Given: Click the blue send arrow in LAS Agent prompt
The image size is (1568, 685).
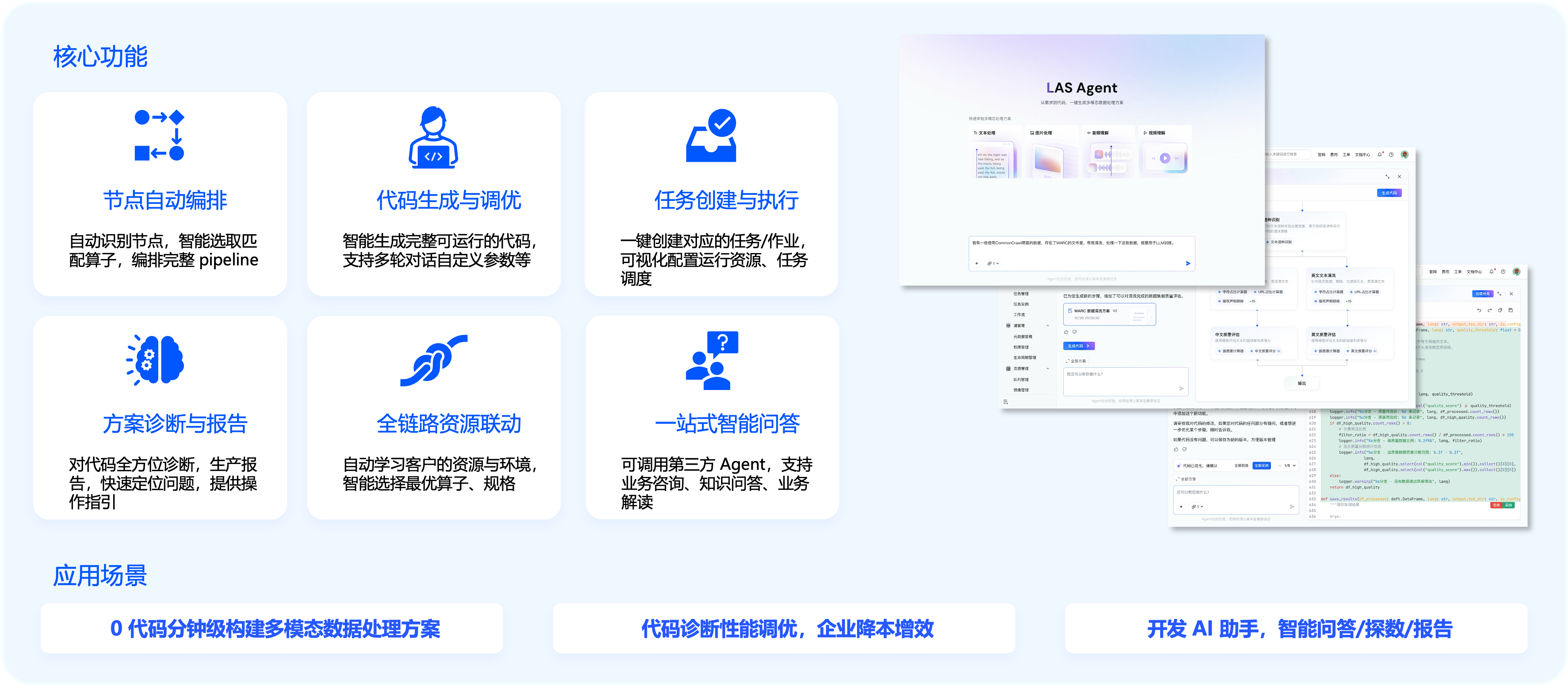Looking at the screenshot, I should (x=1187, y=263).
